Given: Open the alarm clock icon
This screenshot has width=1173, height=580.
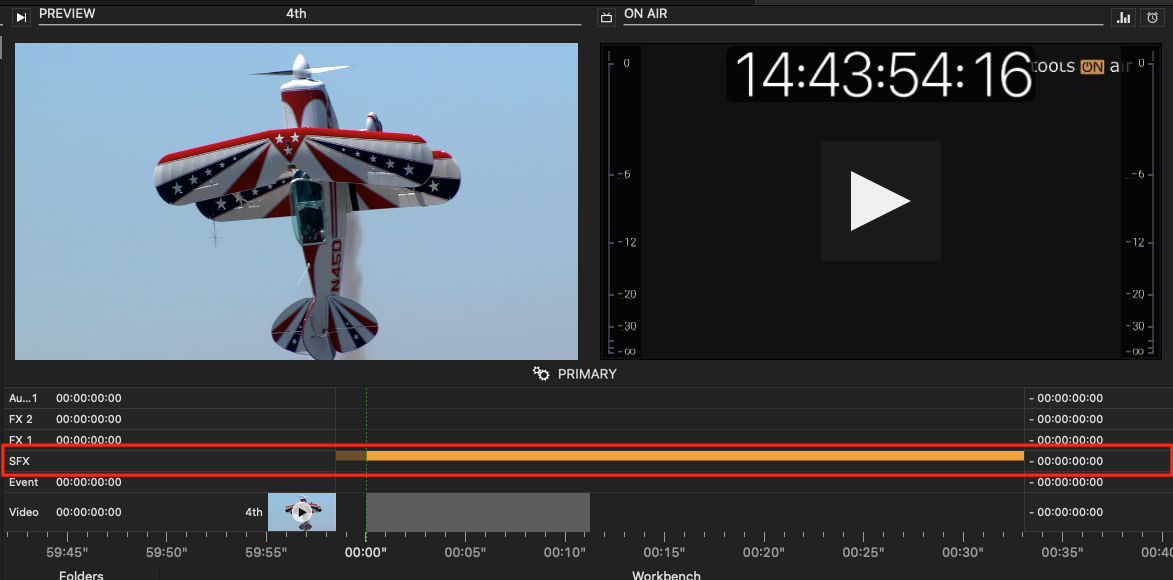Looking at the screenshot, I should 1153,18.
